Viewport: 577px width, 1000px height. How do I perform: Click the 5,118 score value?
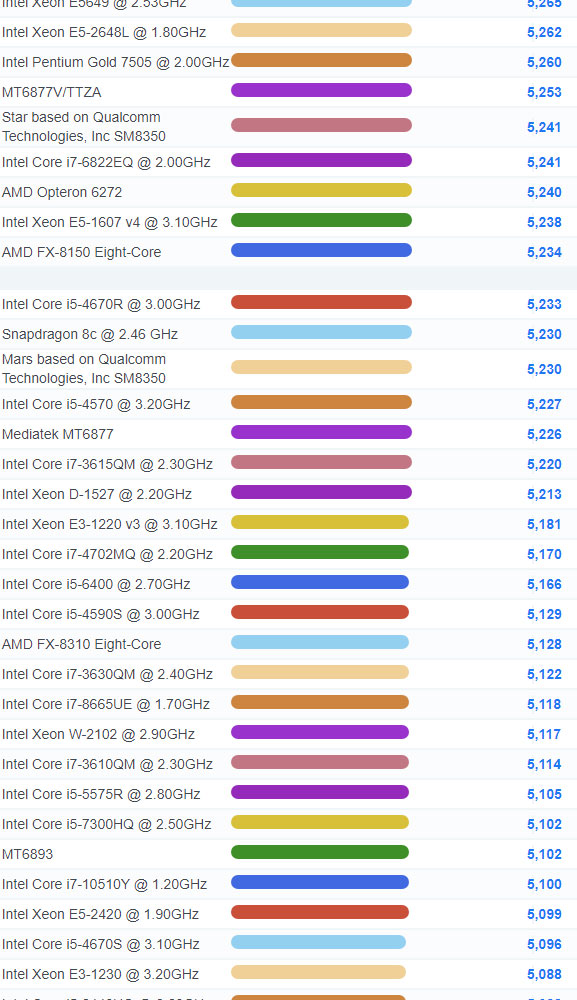tap(544, 705)
